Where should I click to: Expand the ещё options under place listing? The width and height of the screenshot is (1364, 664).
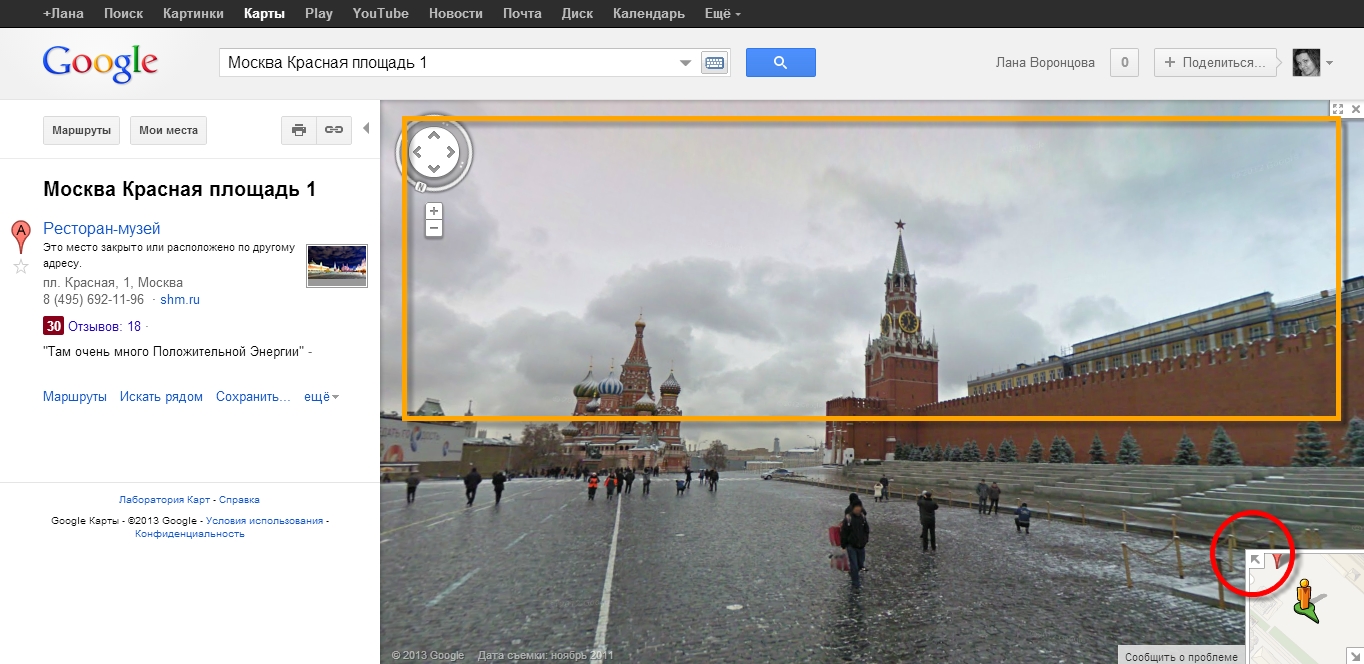coord(321,397)
